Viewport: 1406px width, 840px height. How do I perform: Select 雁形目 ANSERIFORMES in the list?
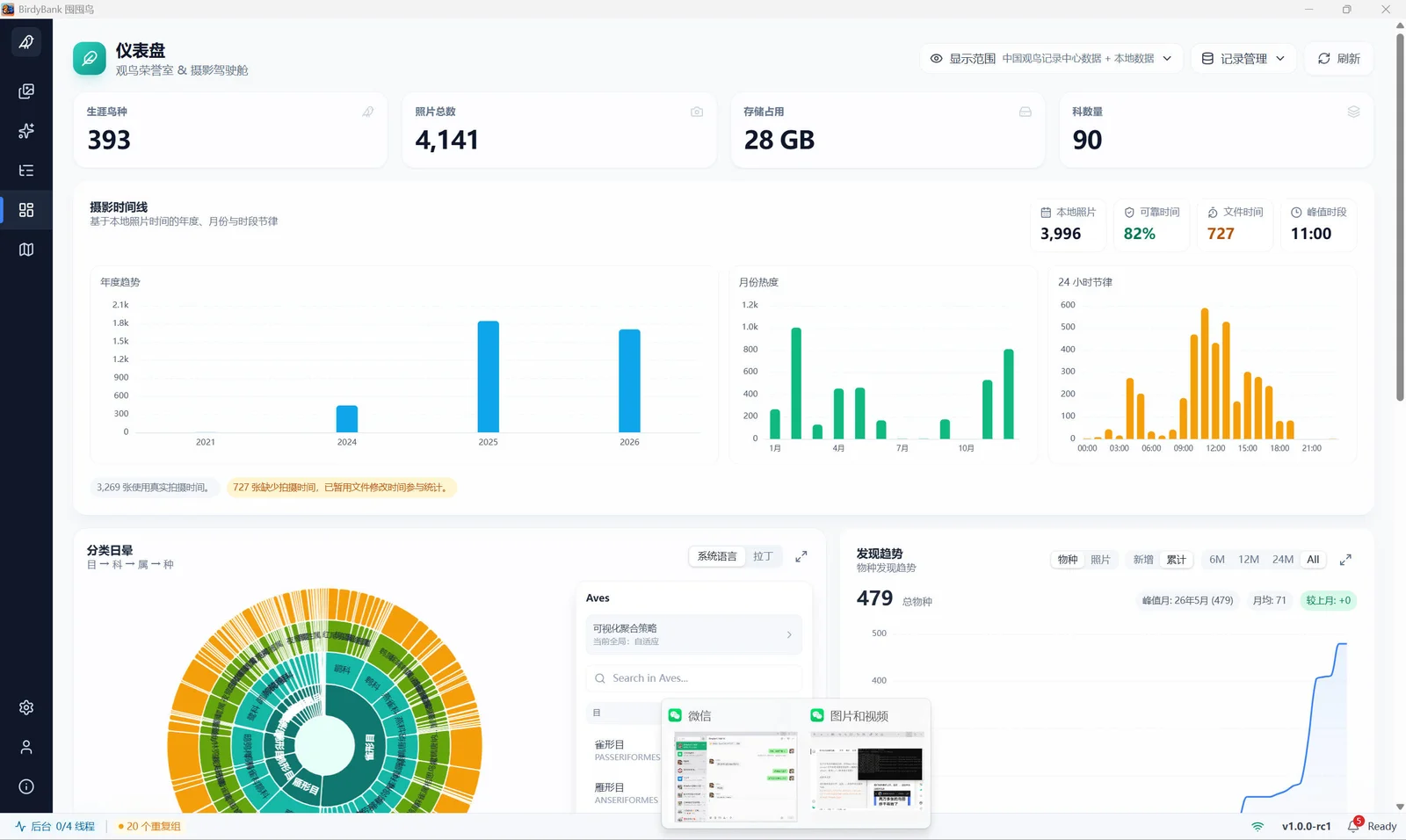point(626,793)
